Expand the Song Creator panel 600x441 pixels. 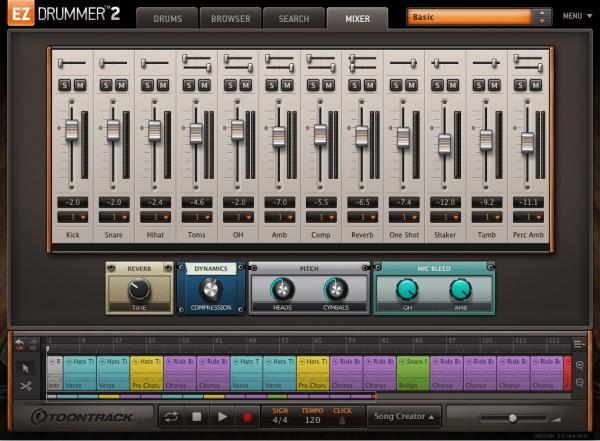point(404,416)
